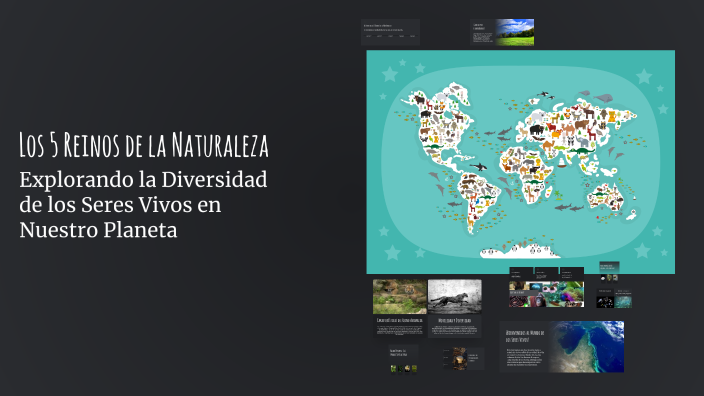The image size is (704, 396).
Task: Click the subtitle 'Explorando la Diversidad de los Seres Vivos'
Action: tap(143, 192)
